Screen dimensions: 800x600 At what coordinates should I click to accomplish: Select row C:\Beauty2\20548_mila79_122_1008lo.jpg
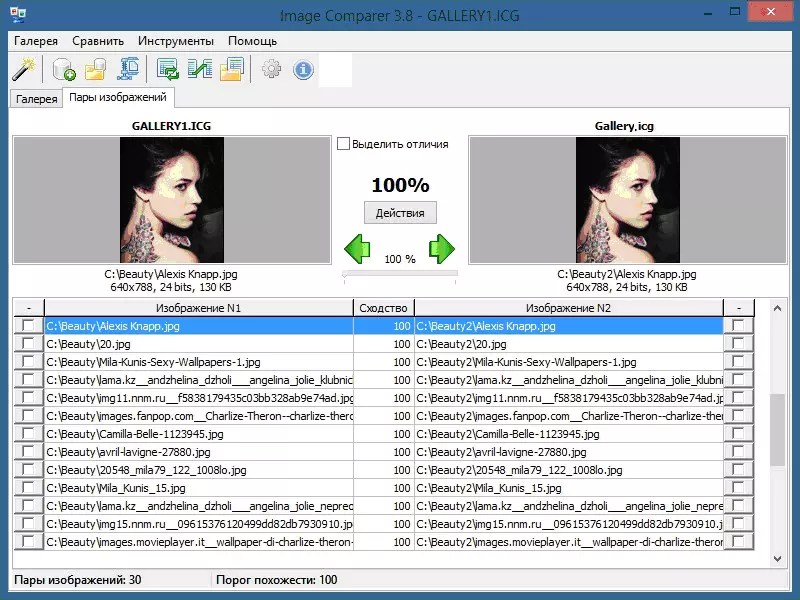pyautogui.click(x=569, y=470)
